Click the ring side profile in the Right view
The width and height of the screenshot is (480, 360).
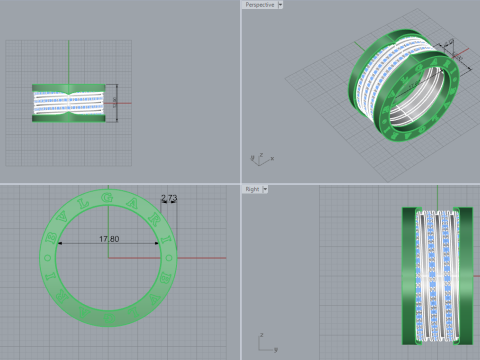[437, 276]
